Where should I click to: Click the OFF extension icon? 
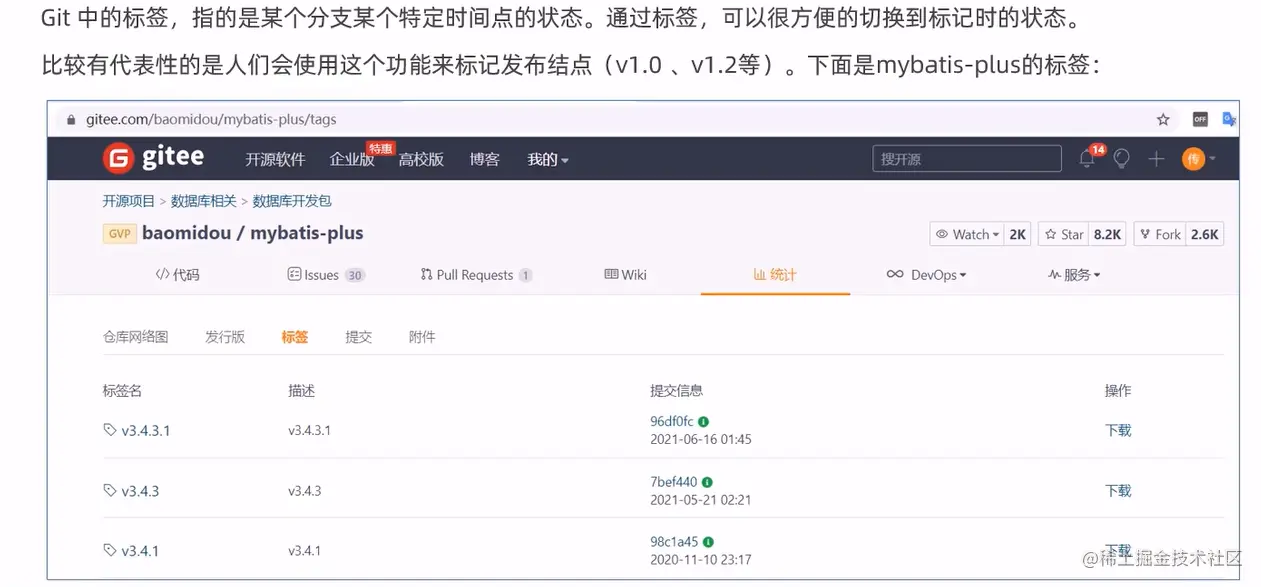(1200, 119)
